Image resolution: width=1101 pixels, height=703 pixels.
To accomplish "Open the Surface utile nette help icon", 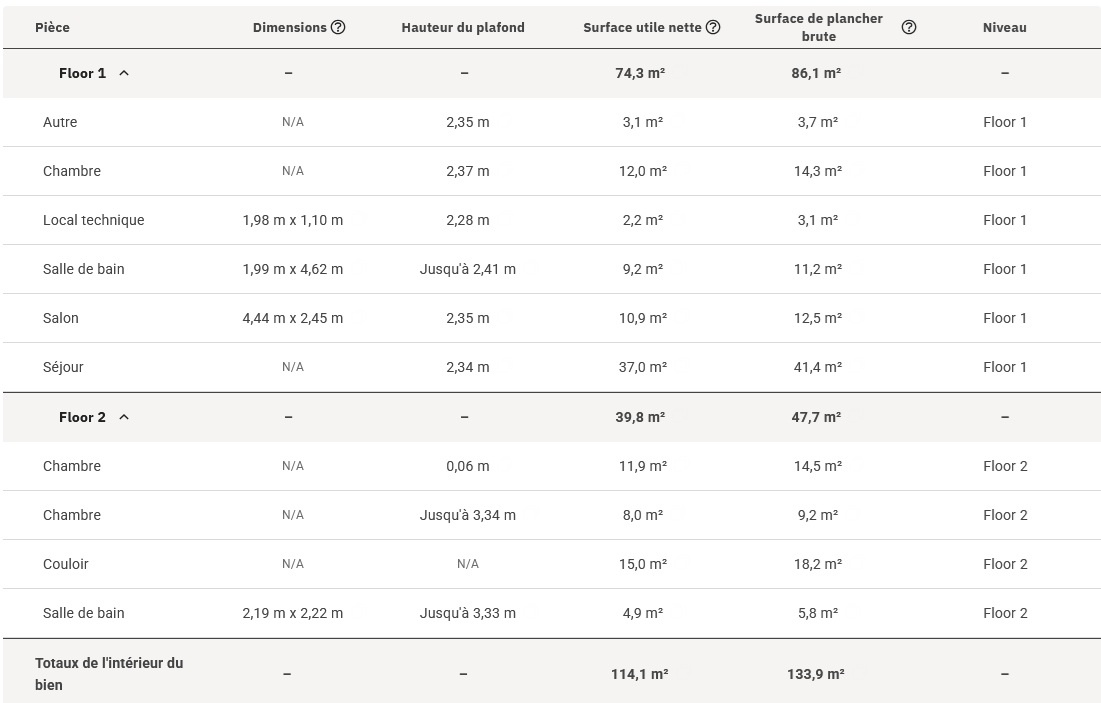I will 713,28.
